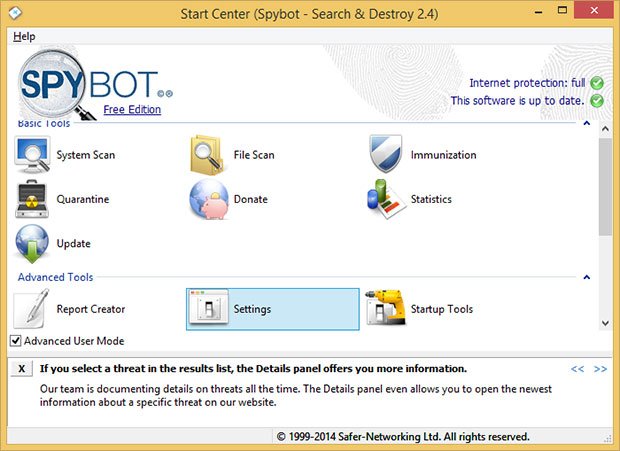620x451 pixels.
Task: Click the copyright Safer-Networking status text
Action: (403, 437)
